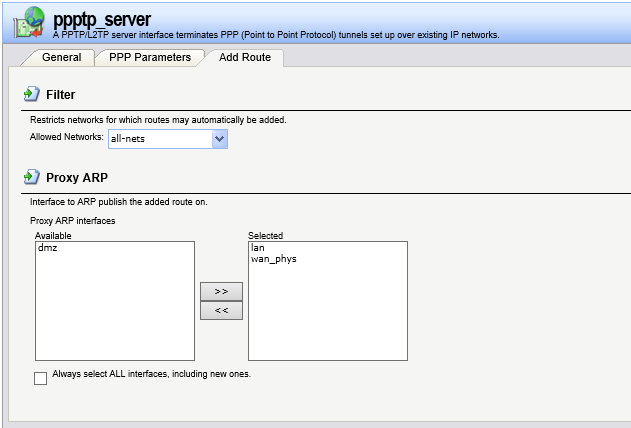Viewport: 631px width, 428px height.
Task: Select the Add Route tab
Action: 244,58
